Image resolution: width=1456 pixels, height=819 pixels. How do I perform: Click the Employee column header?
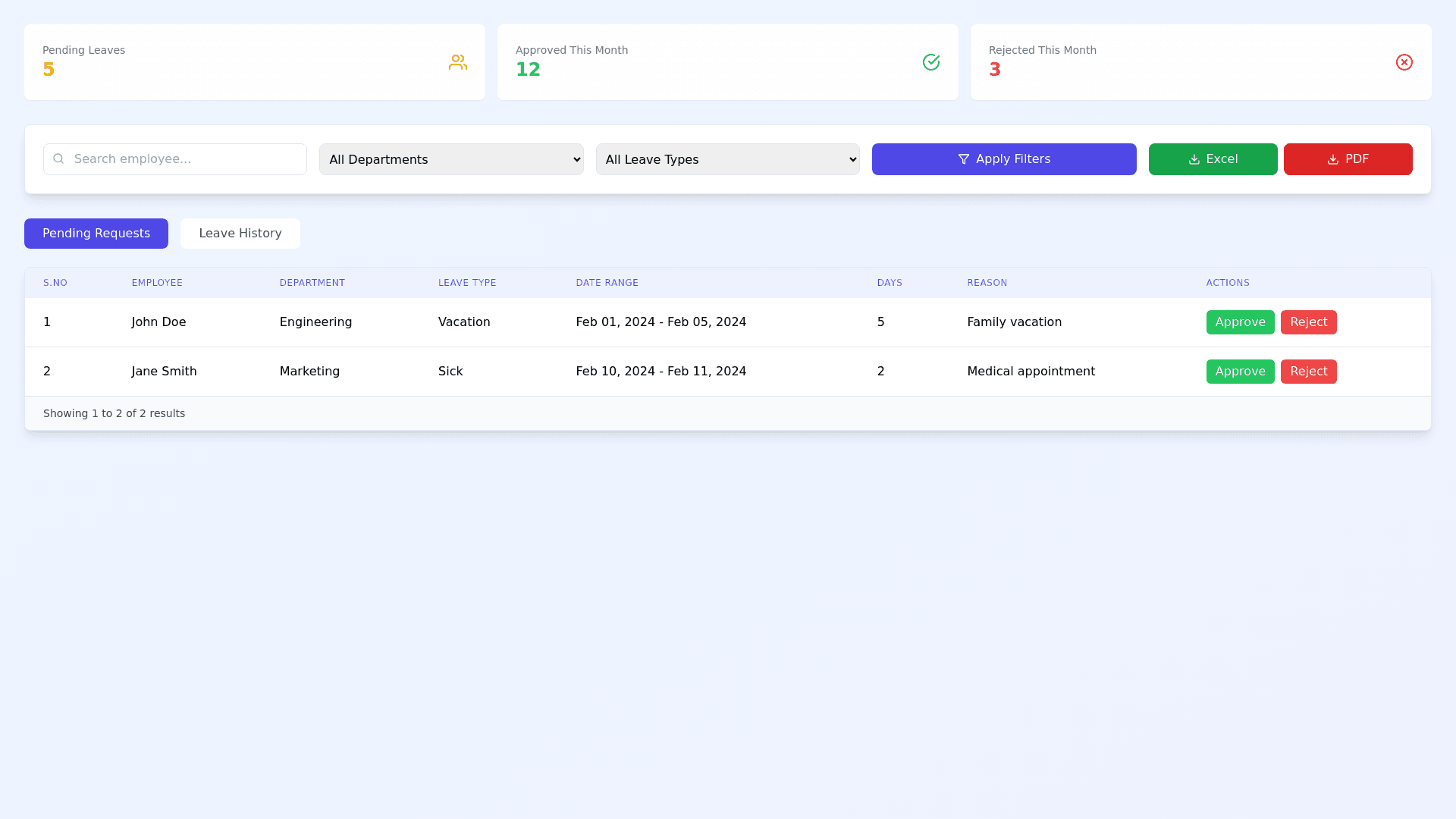tap(157, 283)
